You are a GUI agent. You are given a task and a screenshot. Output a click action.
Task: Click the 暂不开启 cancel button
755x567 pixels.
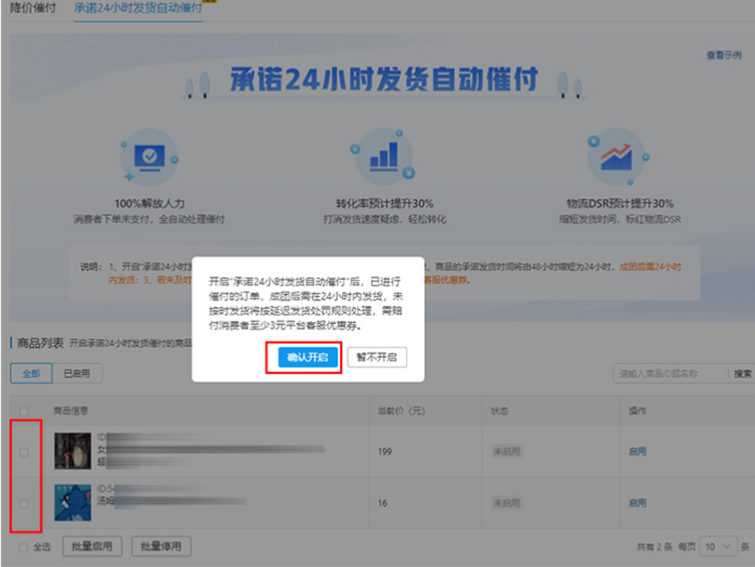pos(377,357)
